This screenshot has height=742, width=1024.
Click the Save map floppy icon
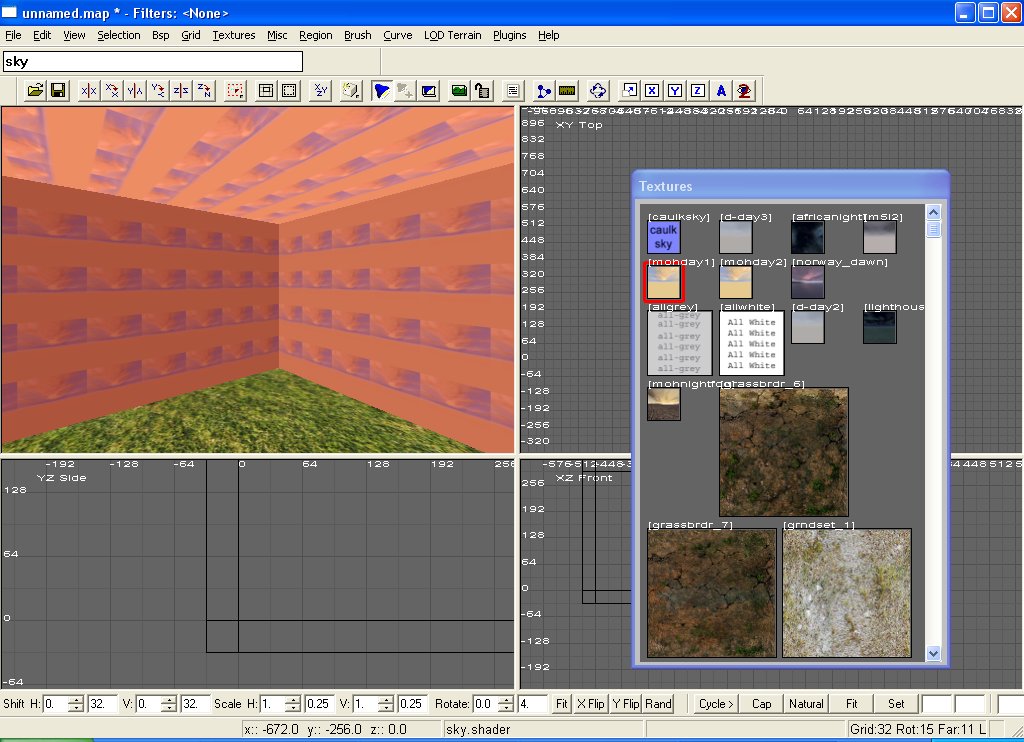[58, 91]
